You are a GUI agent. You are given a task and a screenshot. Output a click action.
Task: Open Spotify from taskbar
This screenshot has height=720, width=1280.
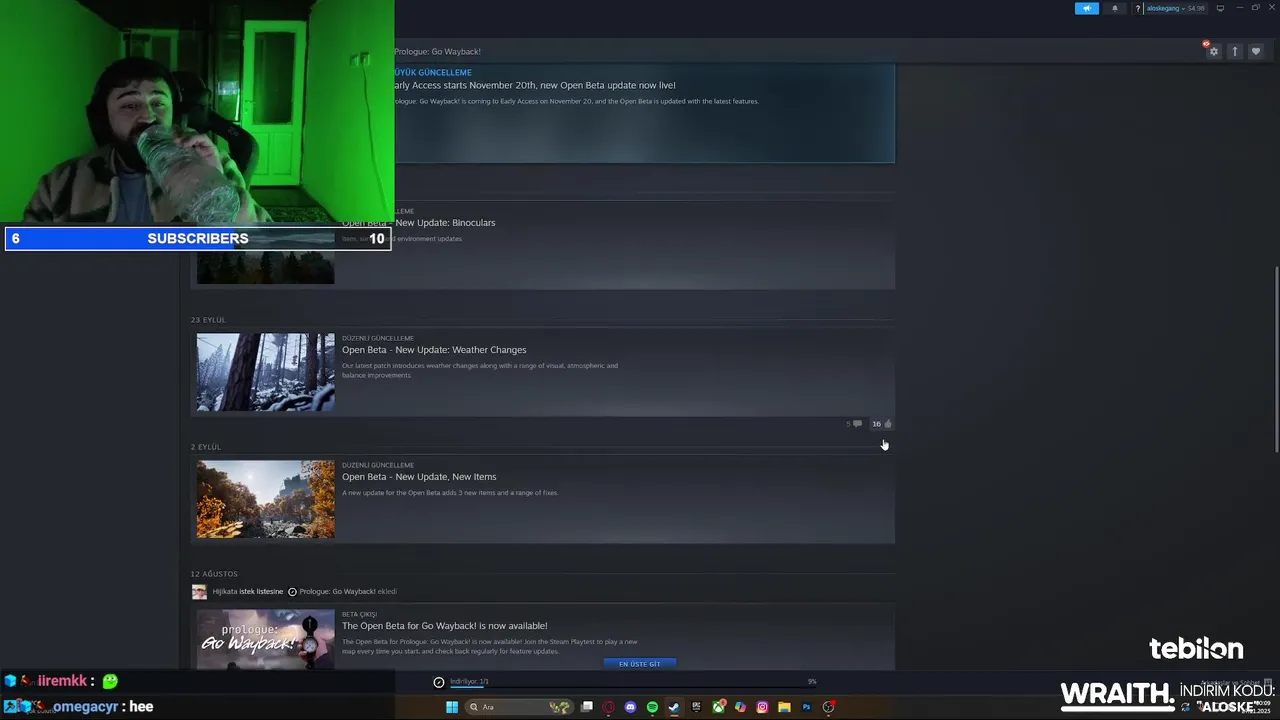pos(652,707)
